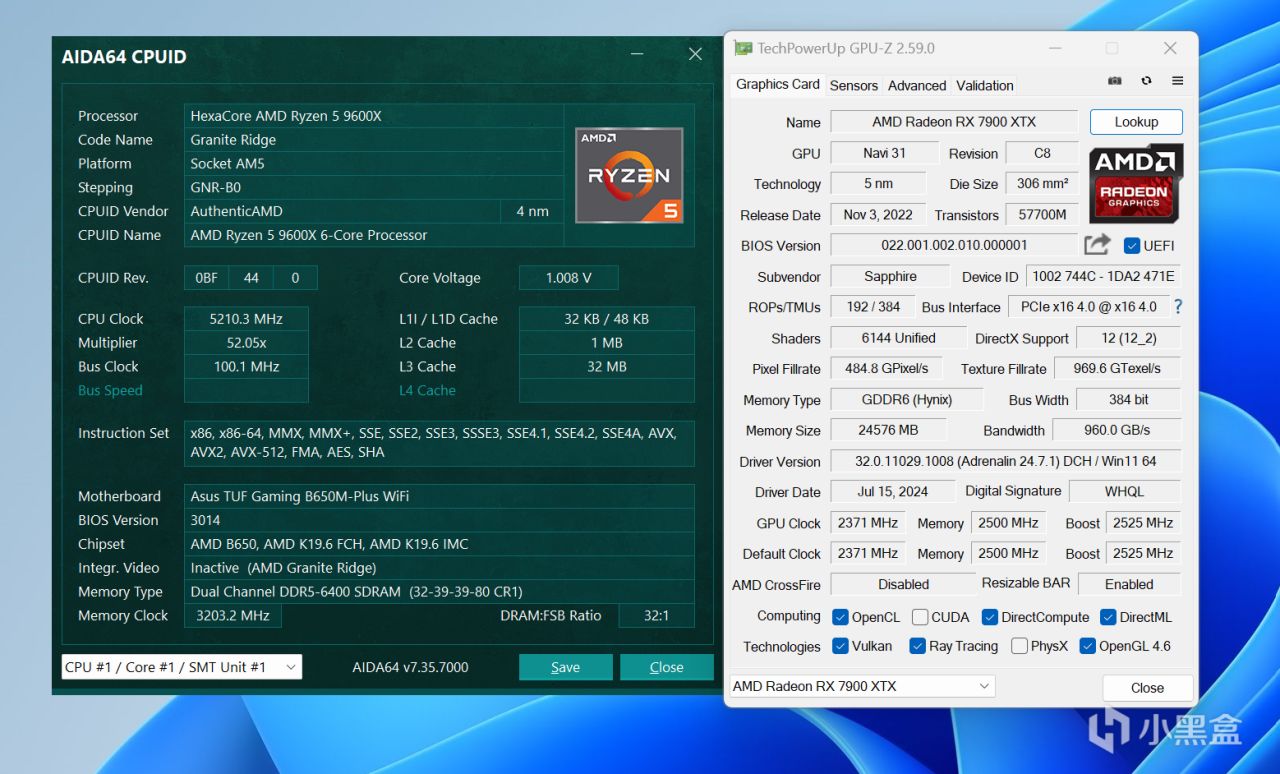Open the Advanced tab
This screenshot has height=774, width=1280.
click(916, 85)
